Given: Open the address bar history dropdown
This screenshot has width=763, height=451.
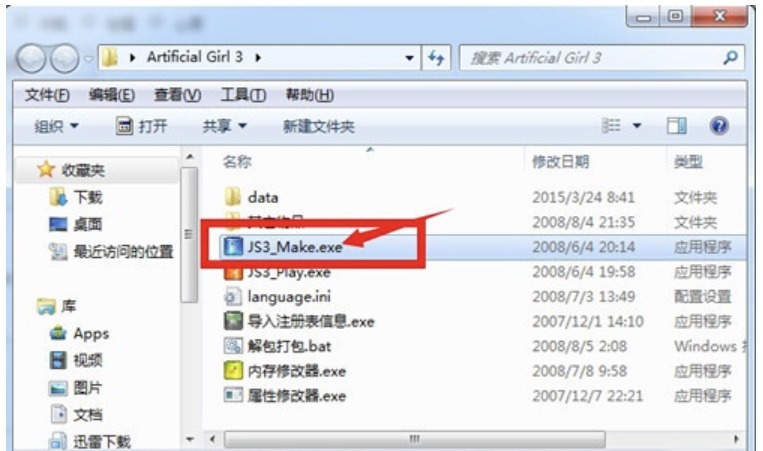Looking at the screenshot, I should [x=409, y=58].
